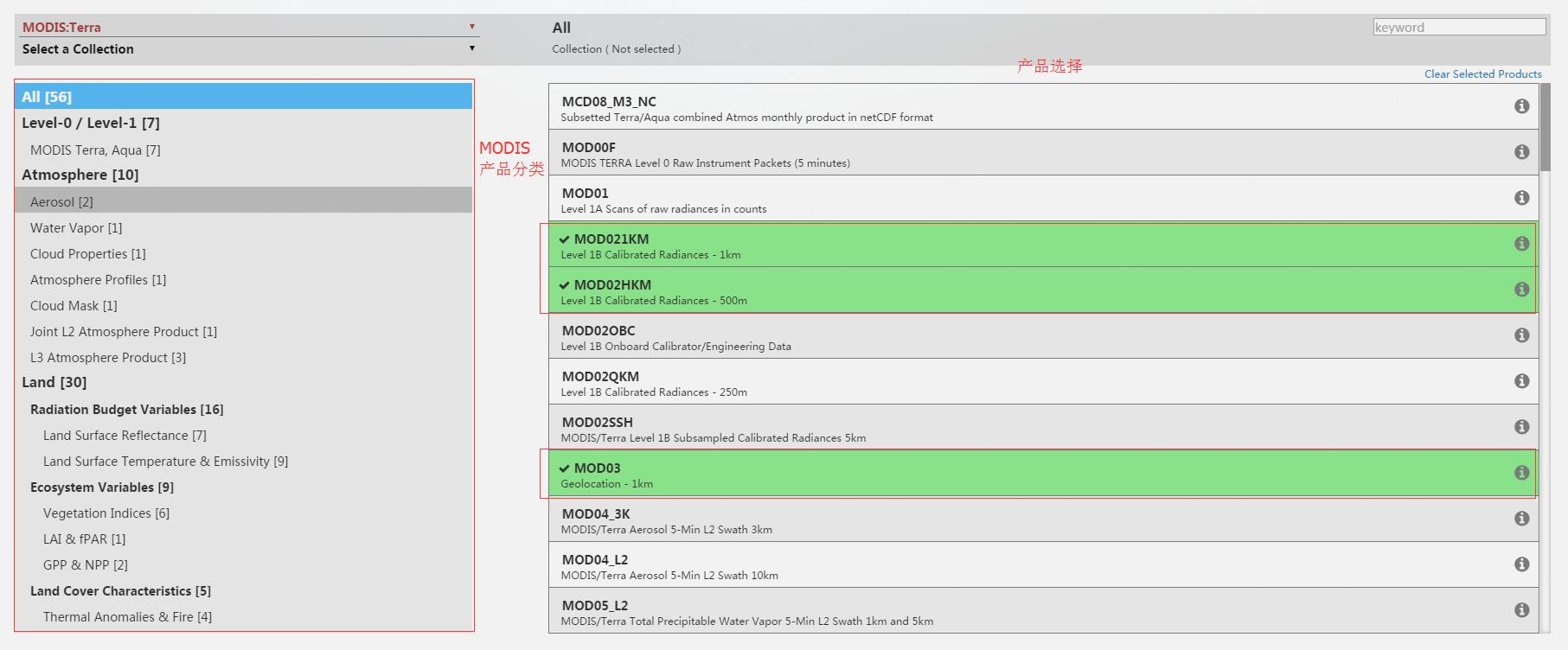Deselect the MOD02HKM checked product

(x=1043, y=290)
